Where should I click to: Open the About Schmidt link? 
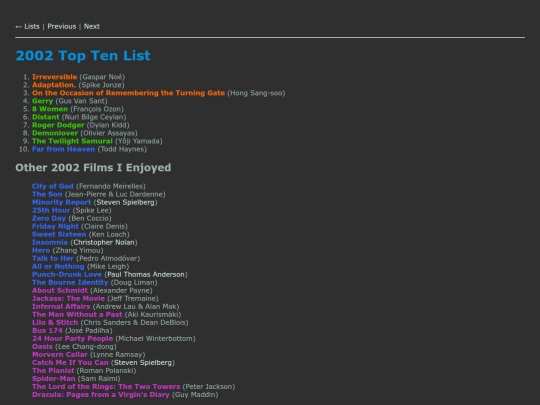pyautogui.click(x=60, y=290)
